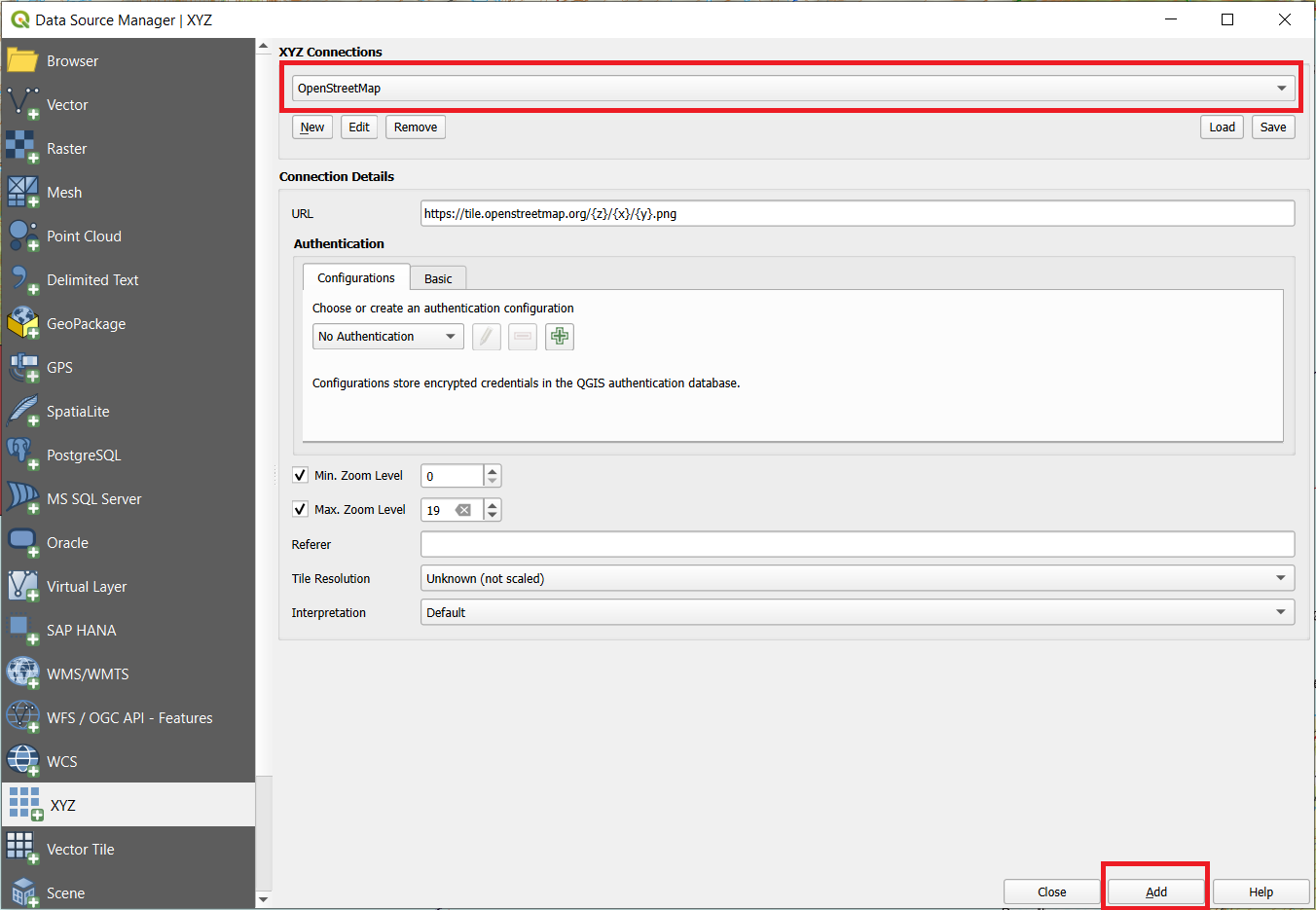Switch to the Configurations tab
The image size is (1316, 910).
(x=356, y=277)
